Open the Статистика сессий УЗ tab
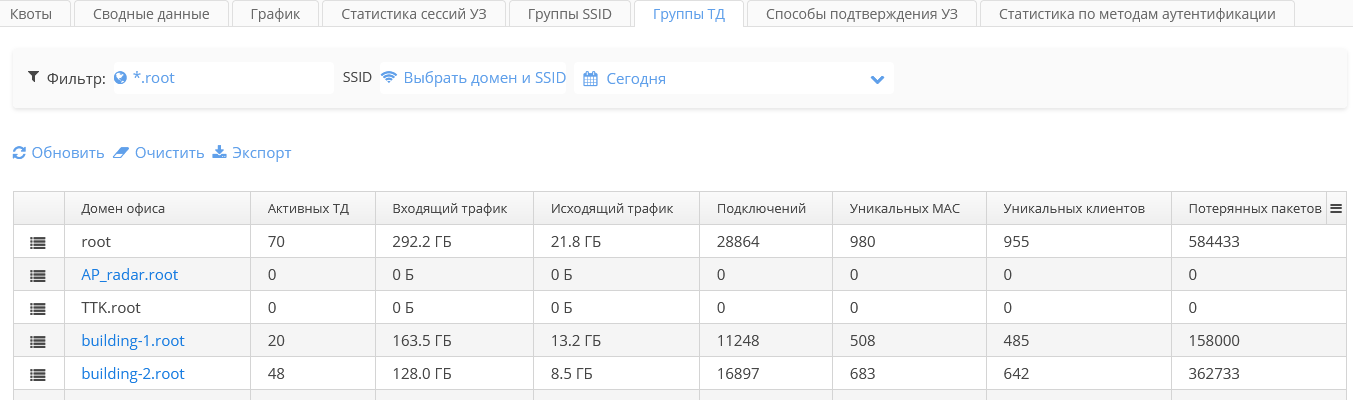 click(x=413, y=14)
